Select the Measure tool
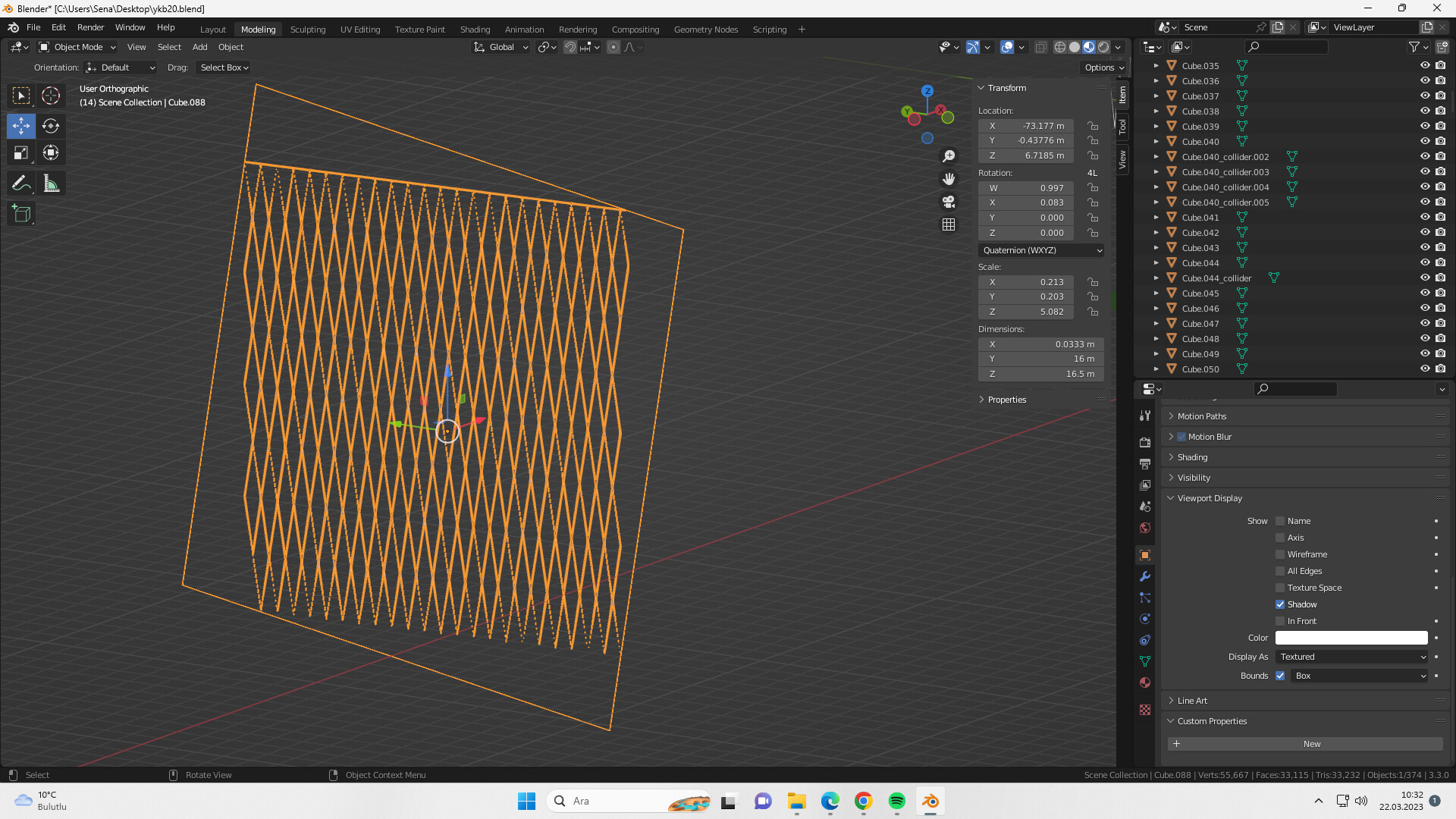Image resolution: width=1456 pixels, height=819 pixels. [x=51, y=183]
